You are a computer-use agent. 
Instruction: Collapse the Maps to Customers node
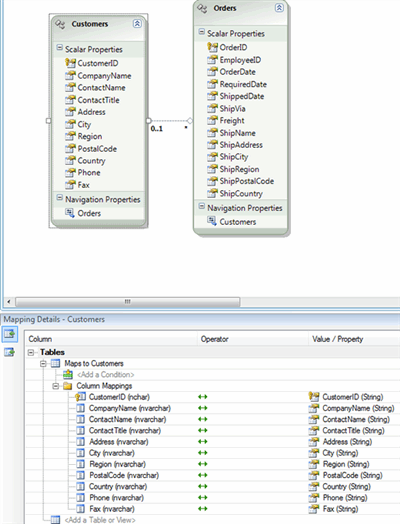point(43,364)
